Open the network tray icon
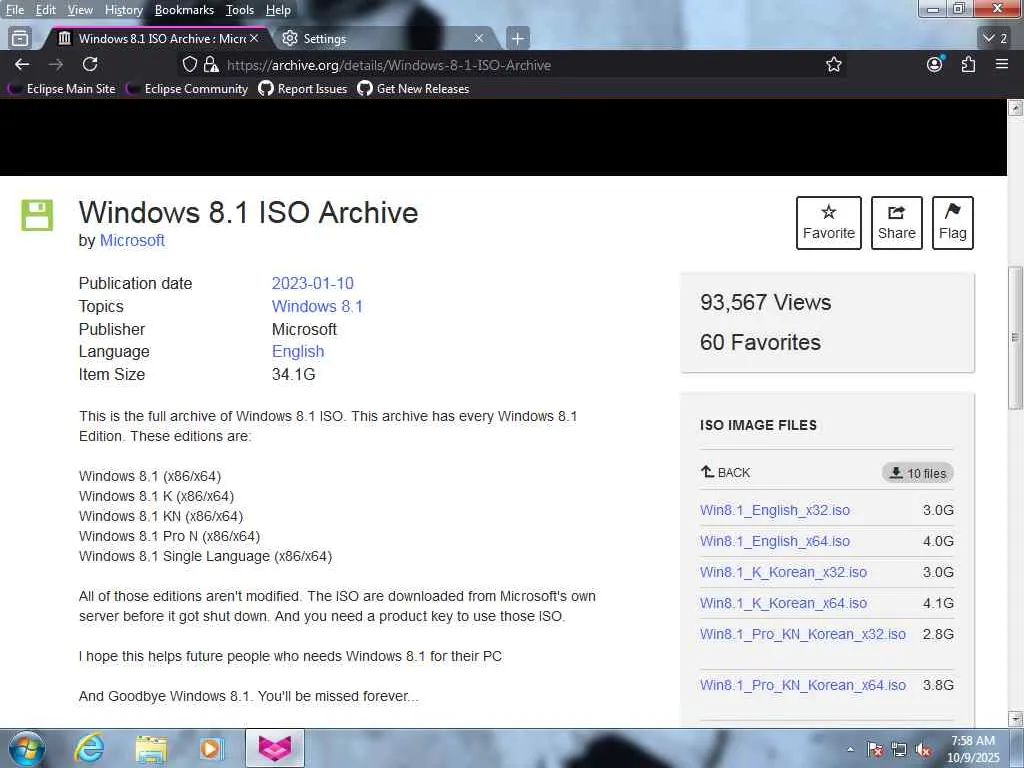 (x=899, y=750)
